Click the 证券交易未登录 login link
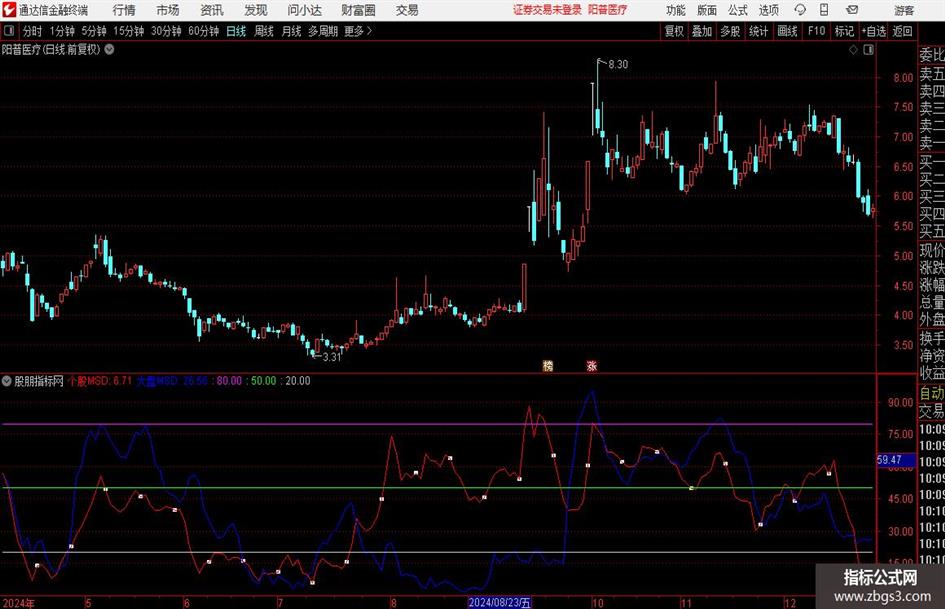This screenshot has width=945, height=609. coord(547,10)
